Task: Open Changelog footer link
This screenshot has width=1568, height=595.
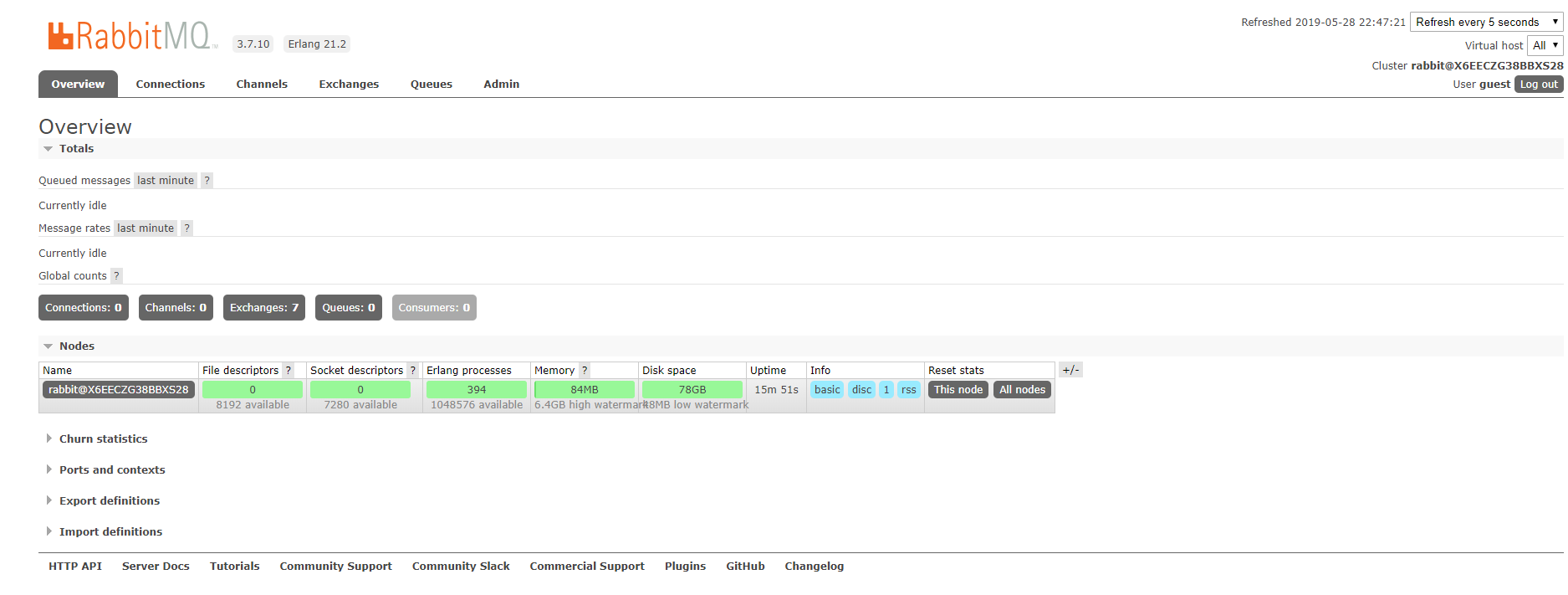Action: (x=815, y=567)
